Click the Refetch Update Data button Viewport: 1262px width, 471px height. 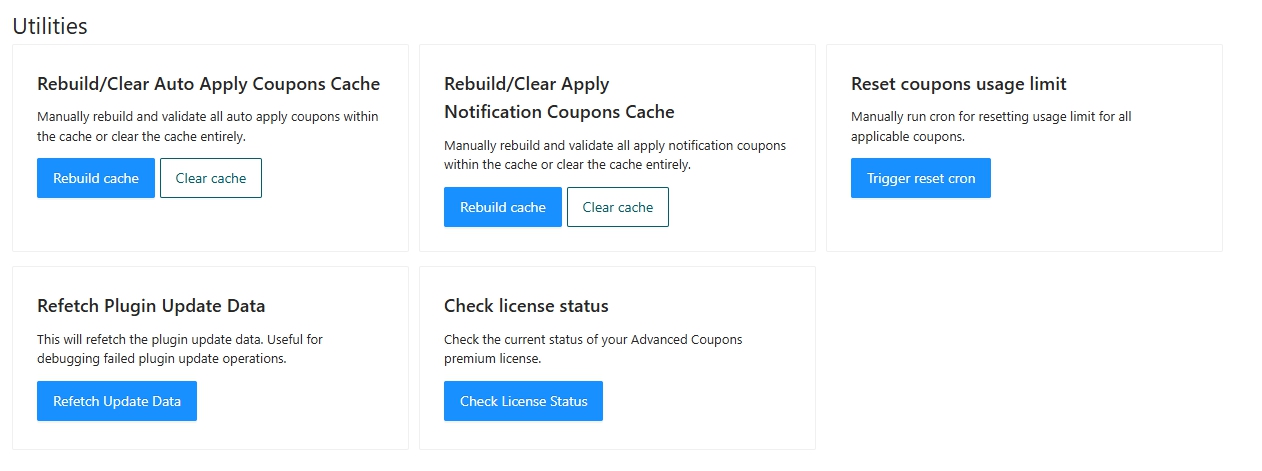(117, 401)
